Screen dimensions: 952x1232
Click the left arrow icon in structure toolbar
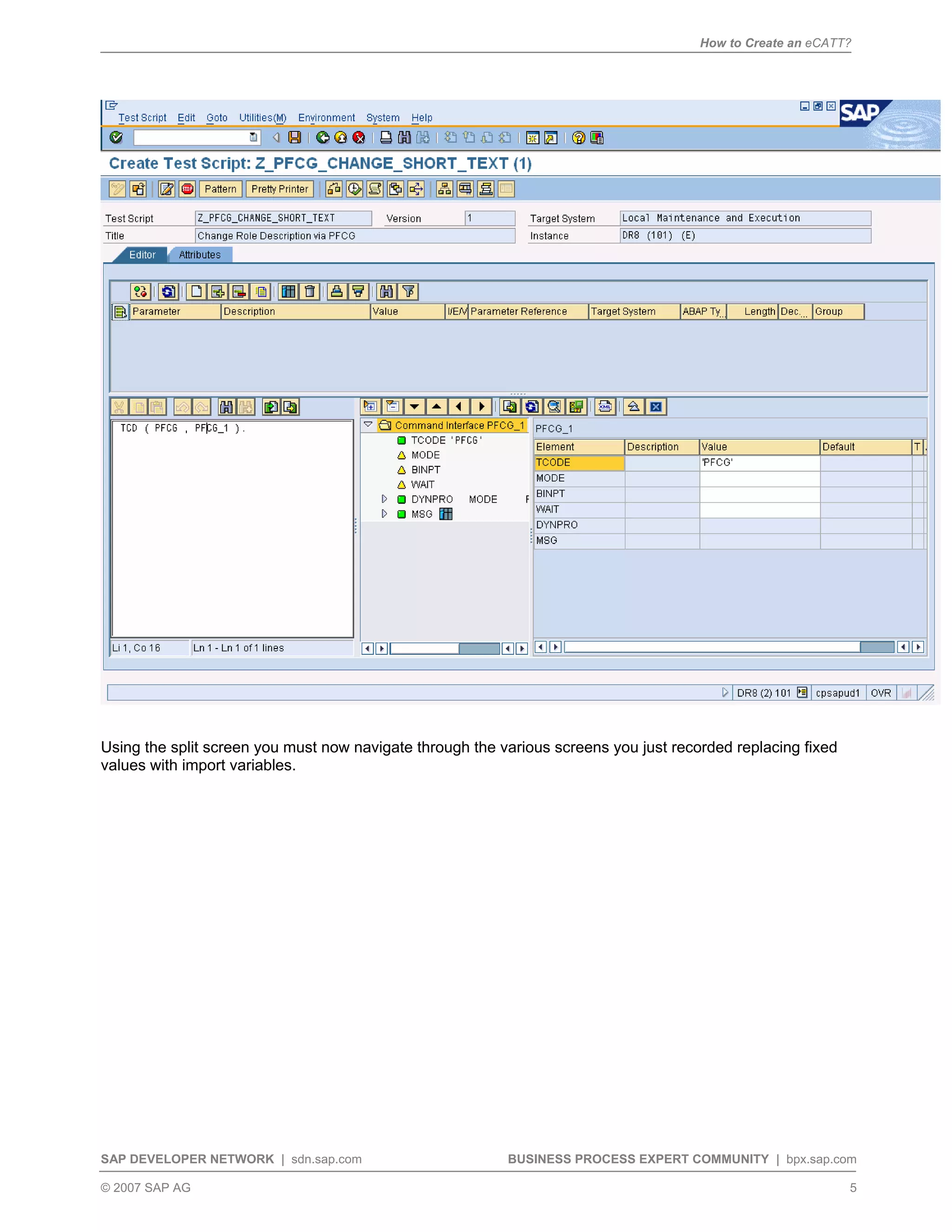point(458,407)
